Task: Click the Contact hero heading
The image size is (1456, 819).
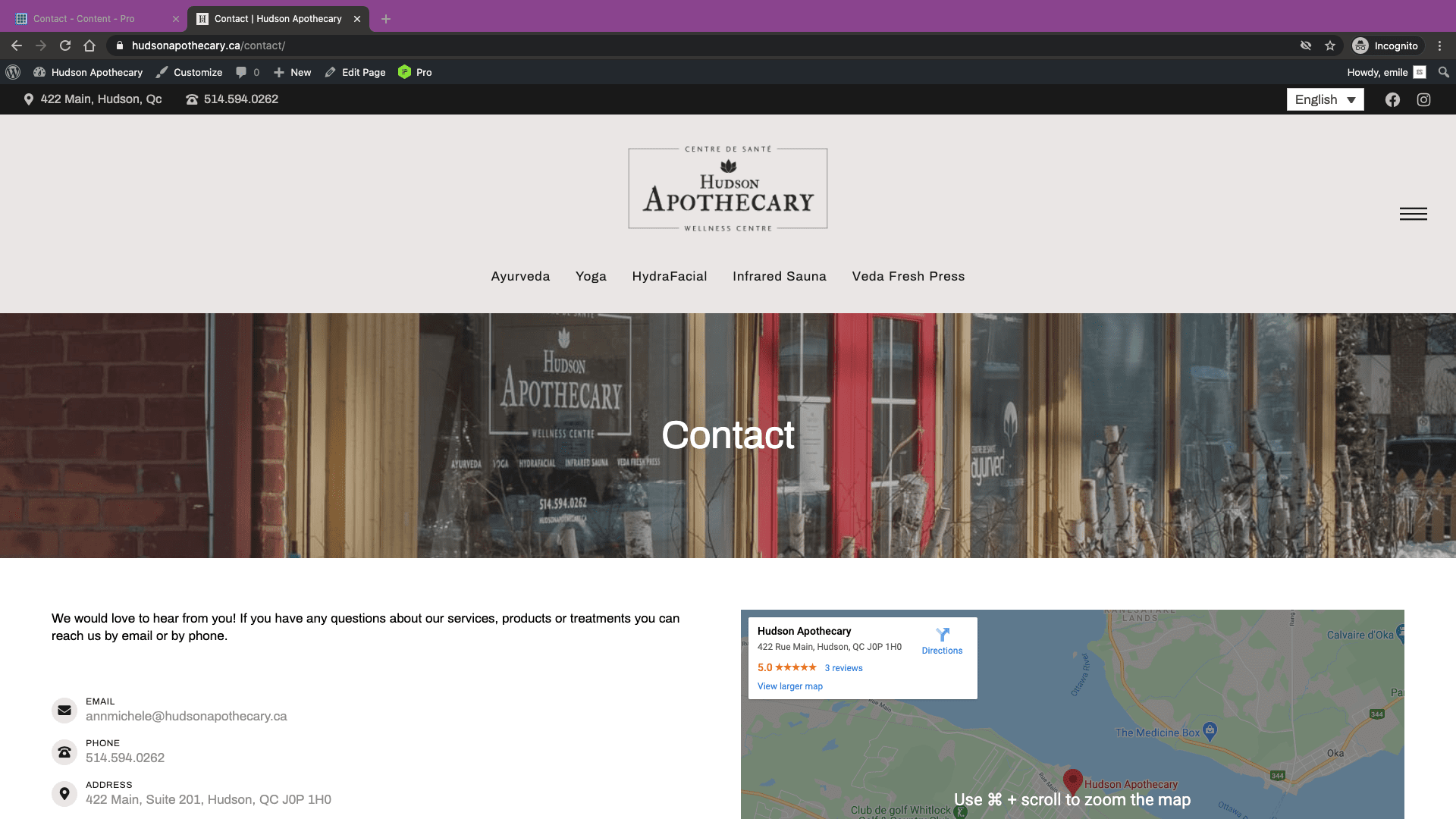Action: pos(728,435)
